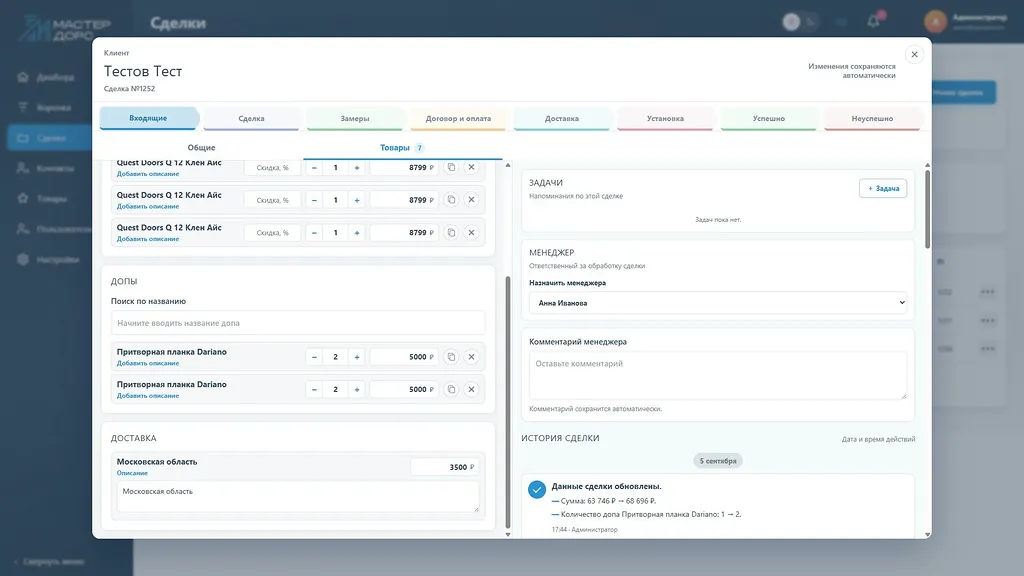Viewport: 1024px width, 576px height.
Task: Decrease quantity of second Притворная планка Dariano
Action: point(314,389)
